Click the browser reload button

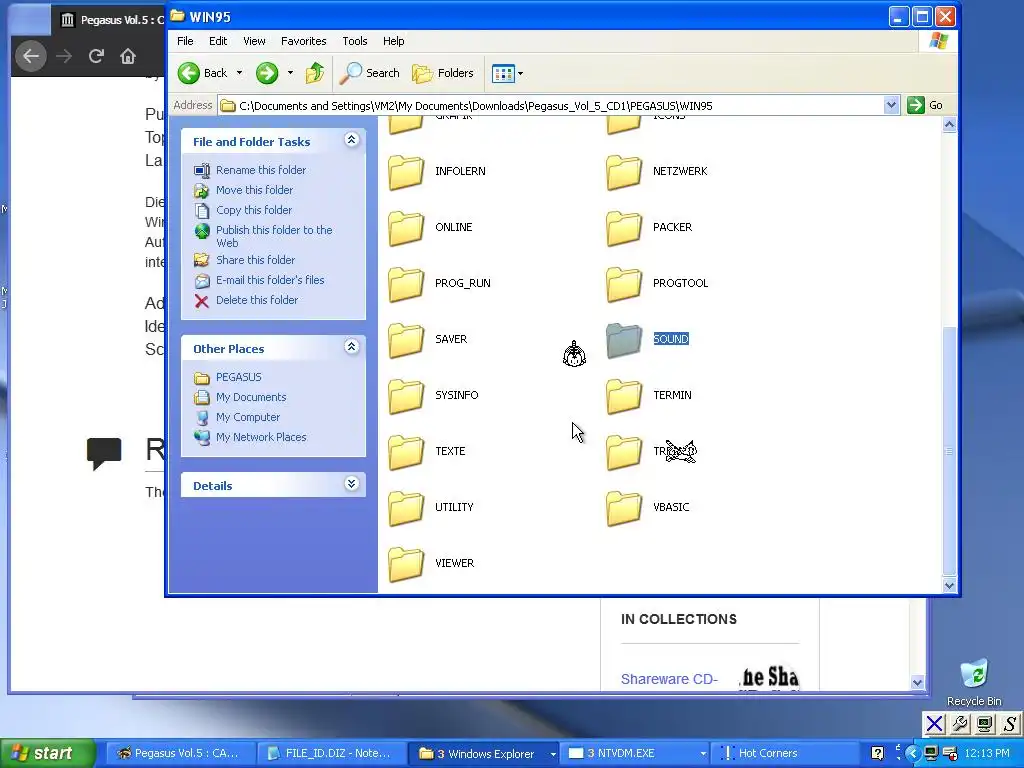[x=96, y=56]
